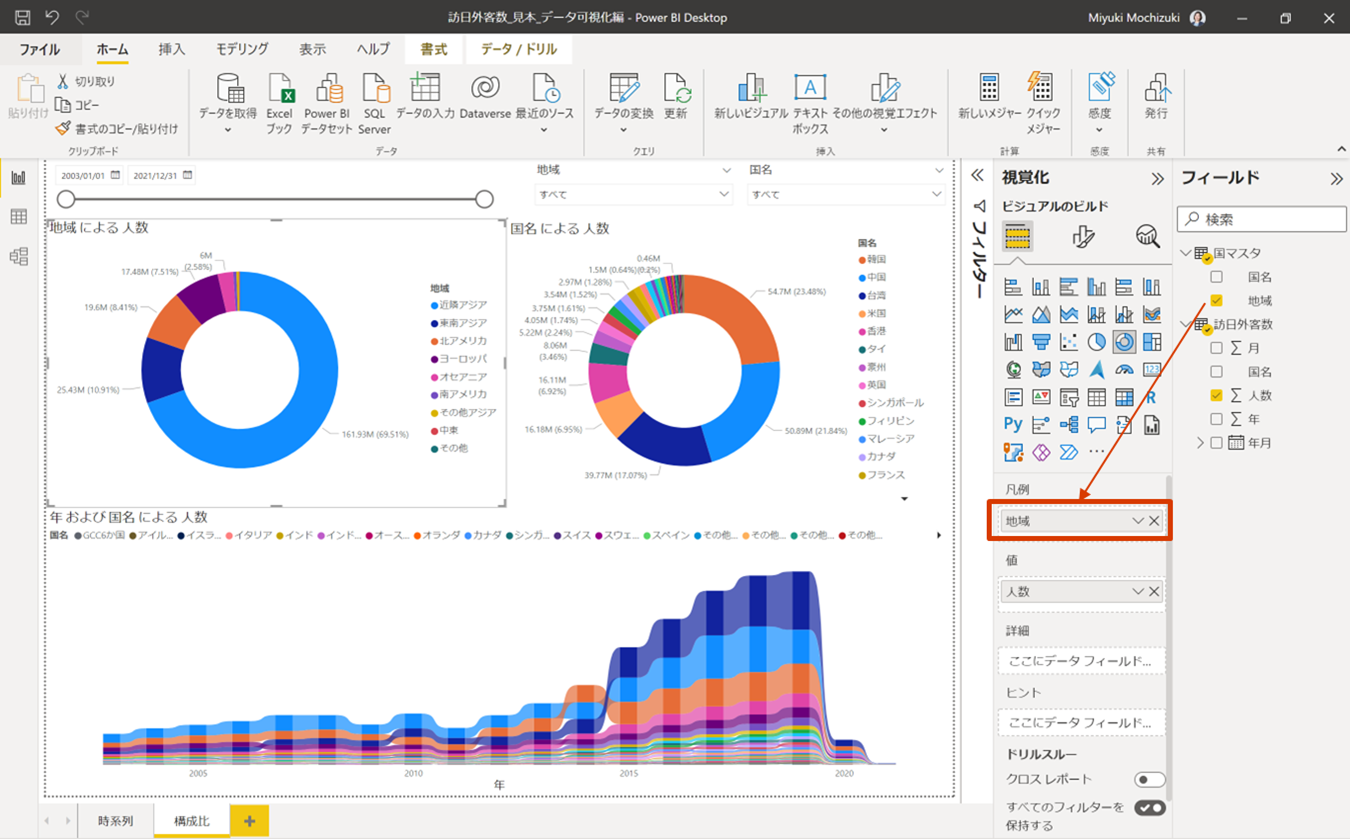
Task: Open 最近のソース dropdown
Action: (544, 130)
